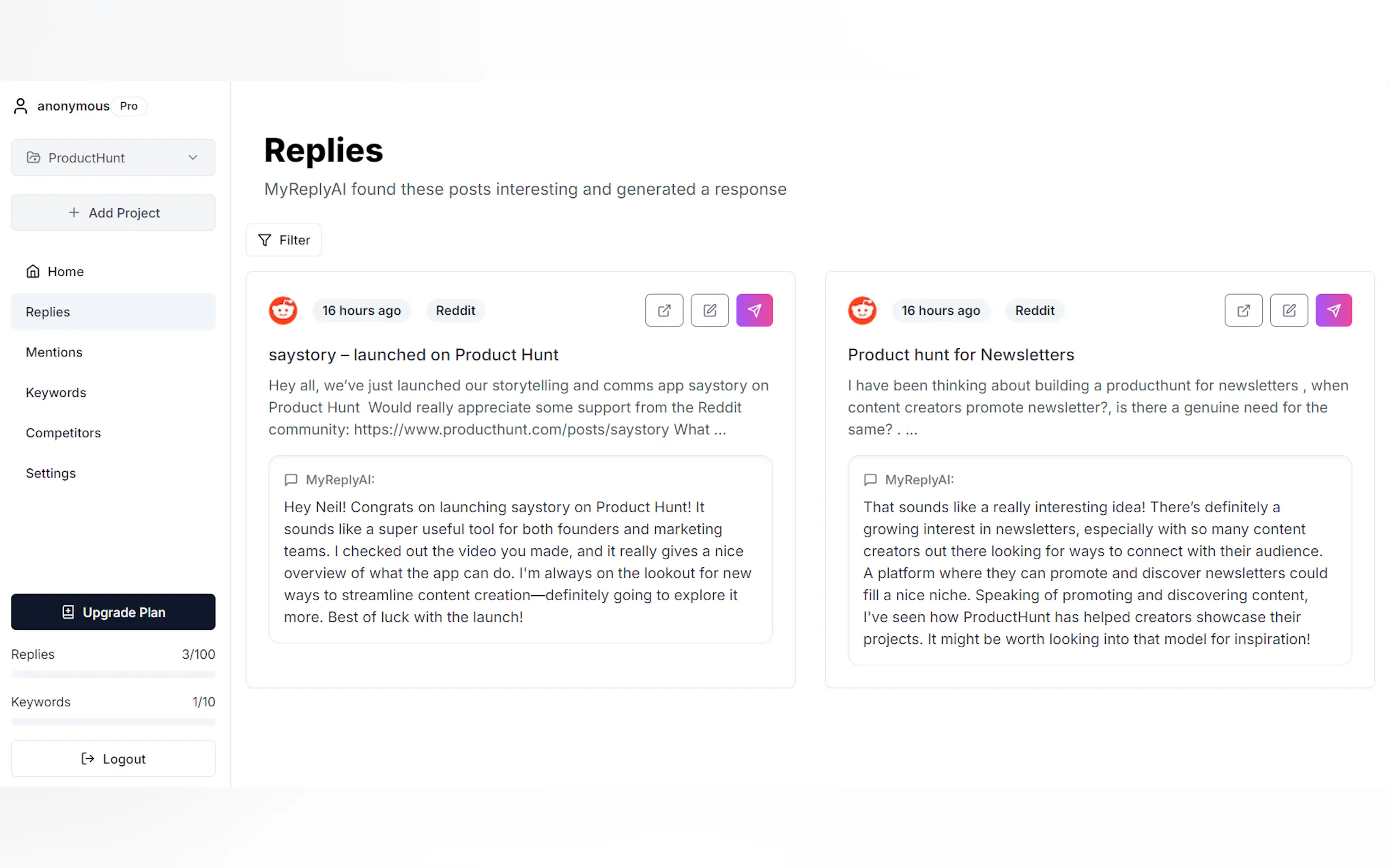Log out using the Logout button
The width and height of the screenshot is (1389, 868).
(x=113, y=759)
